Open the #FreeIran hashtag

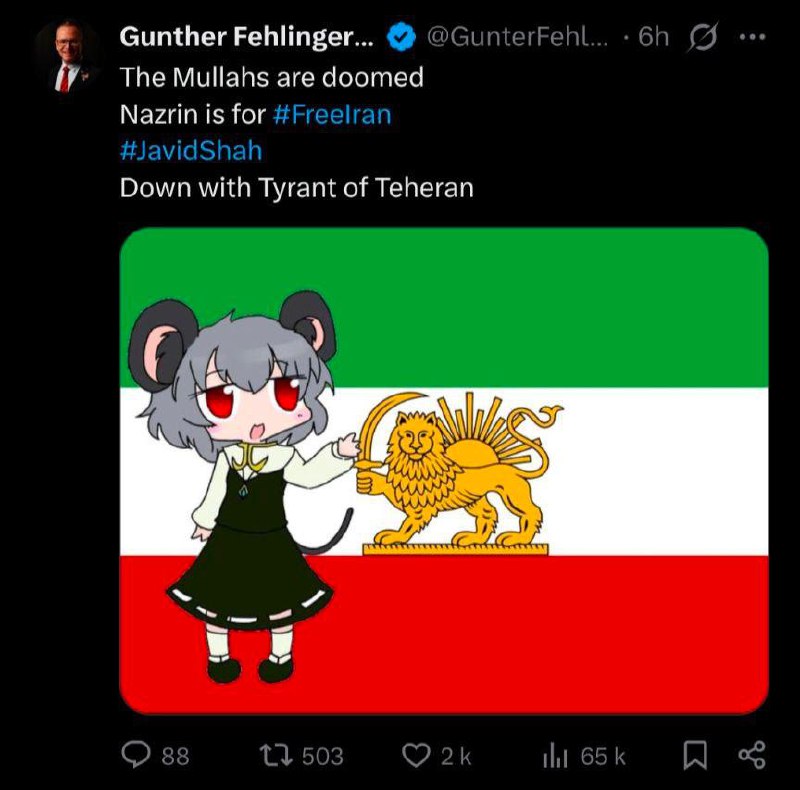click(x=332, y=114)
